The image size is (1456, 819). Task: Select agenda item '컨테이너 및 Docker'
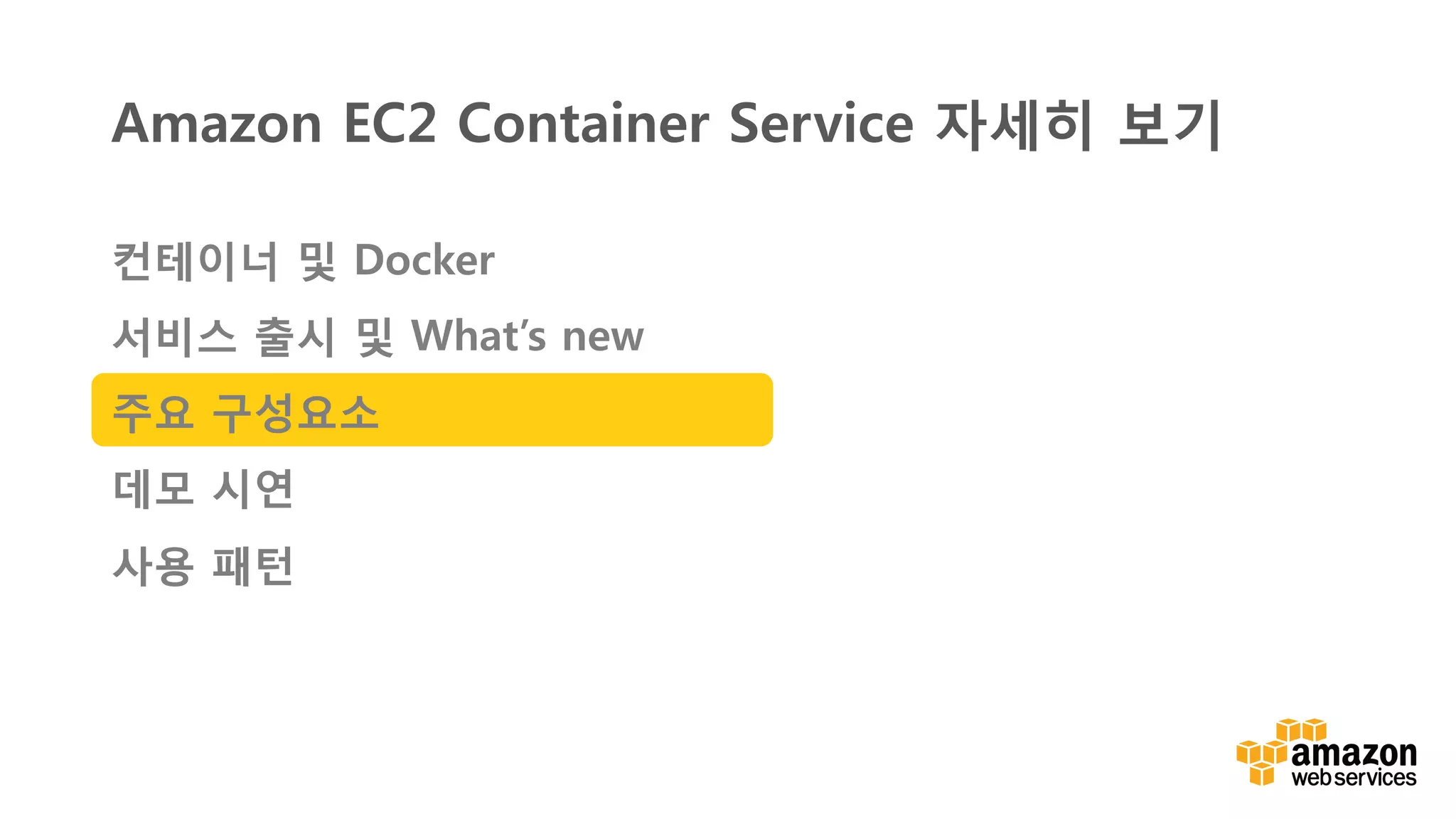click(x=303, y=260)
